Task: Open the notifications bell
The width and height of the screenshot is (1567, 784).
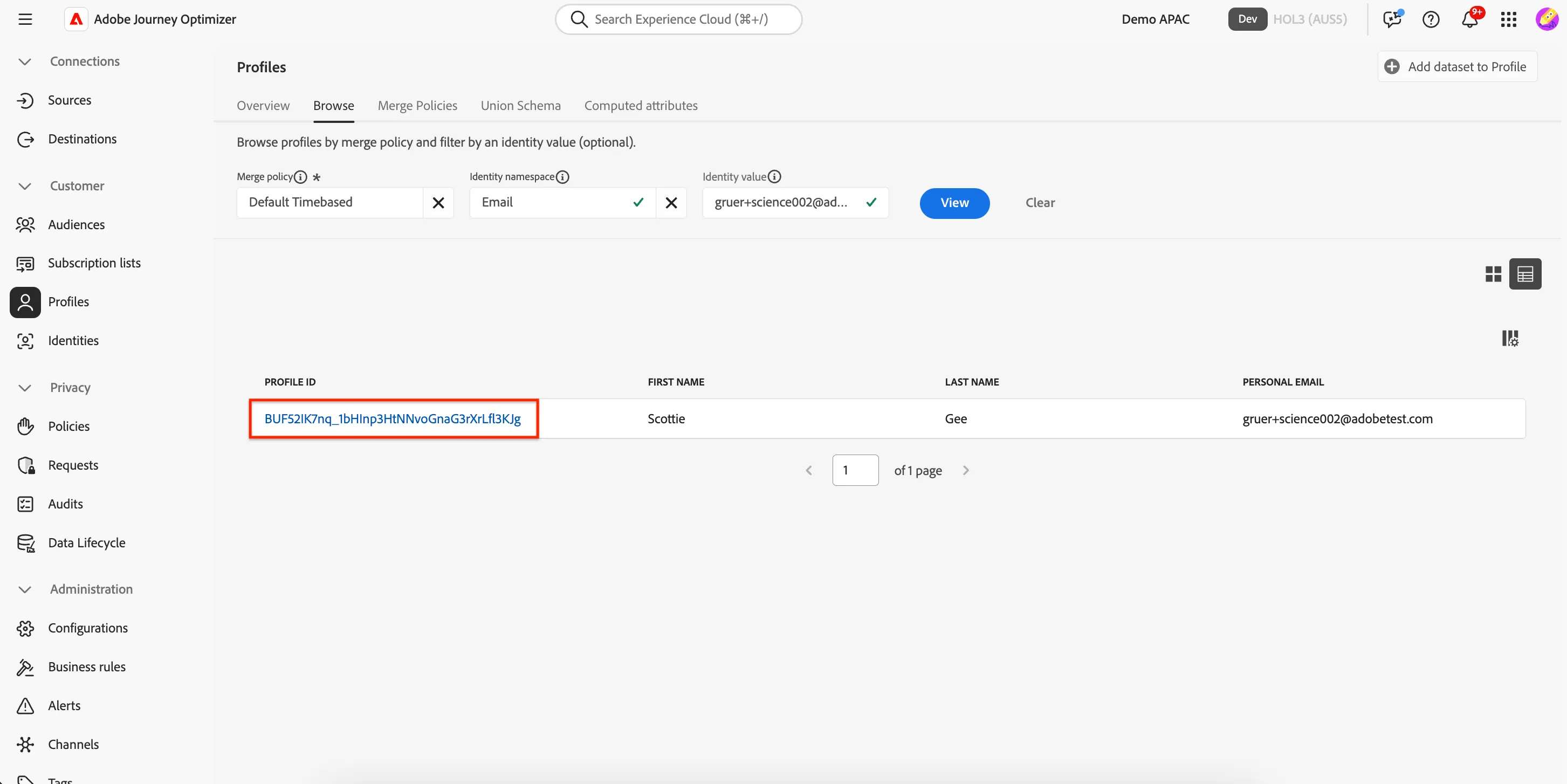Action: 1470,19
